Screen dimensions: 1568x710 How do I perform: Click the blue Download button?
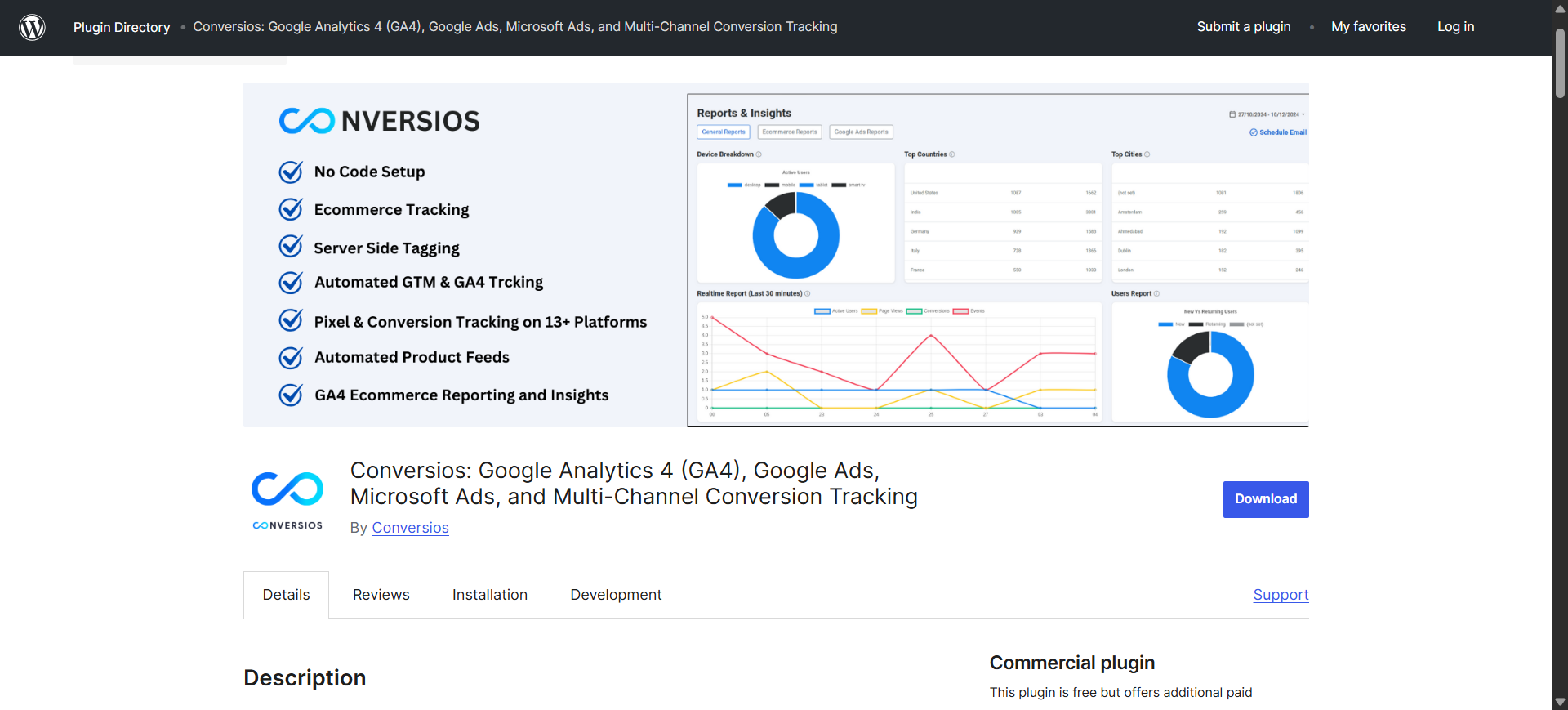[x=1266, y=499]
